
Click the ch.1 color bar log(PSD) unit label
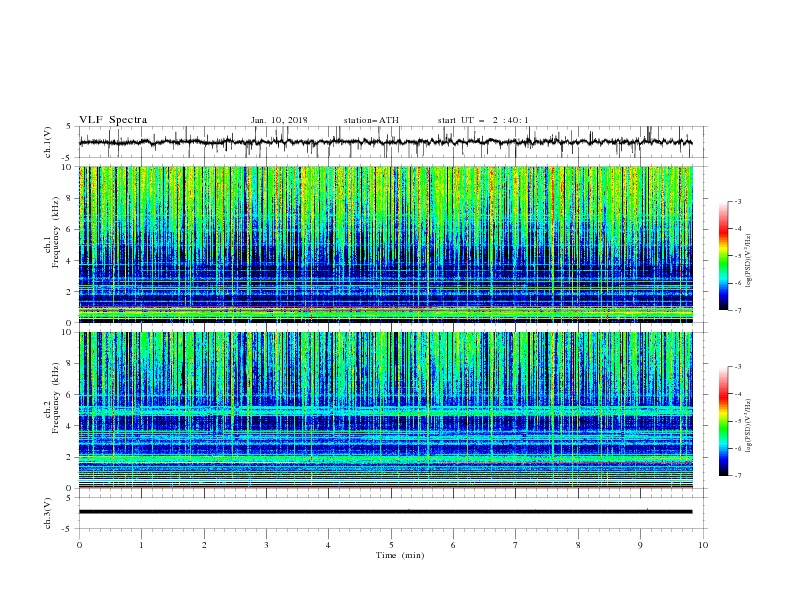(x=748, y=261)
